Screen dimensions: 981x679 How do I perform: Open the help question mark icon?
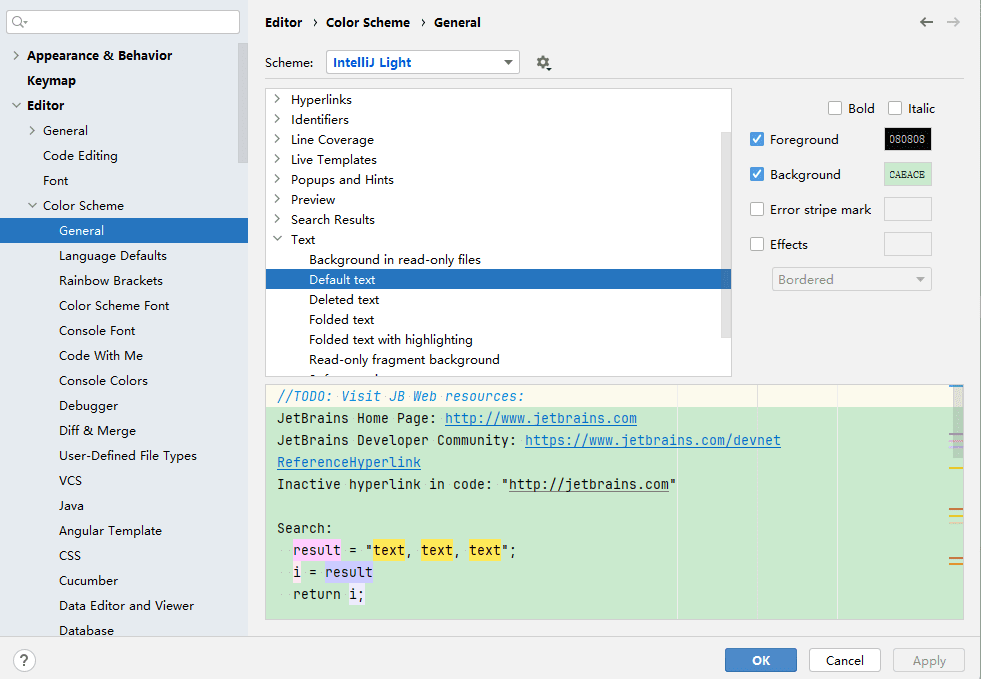[25, 660]
